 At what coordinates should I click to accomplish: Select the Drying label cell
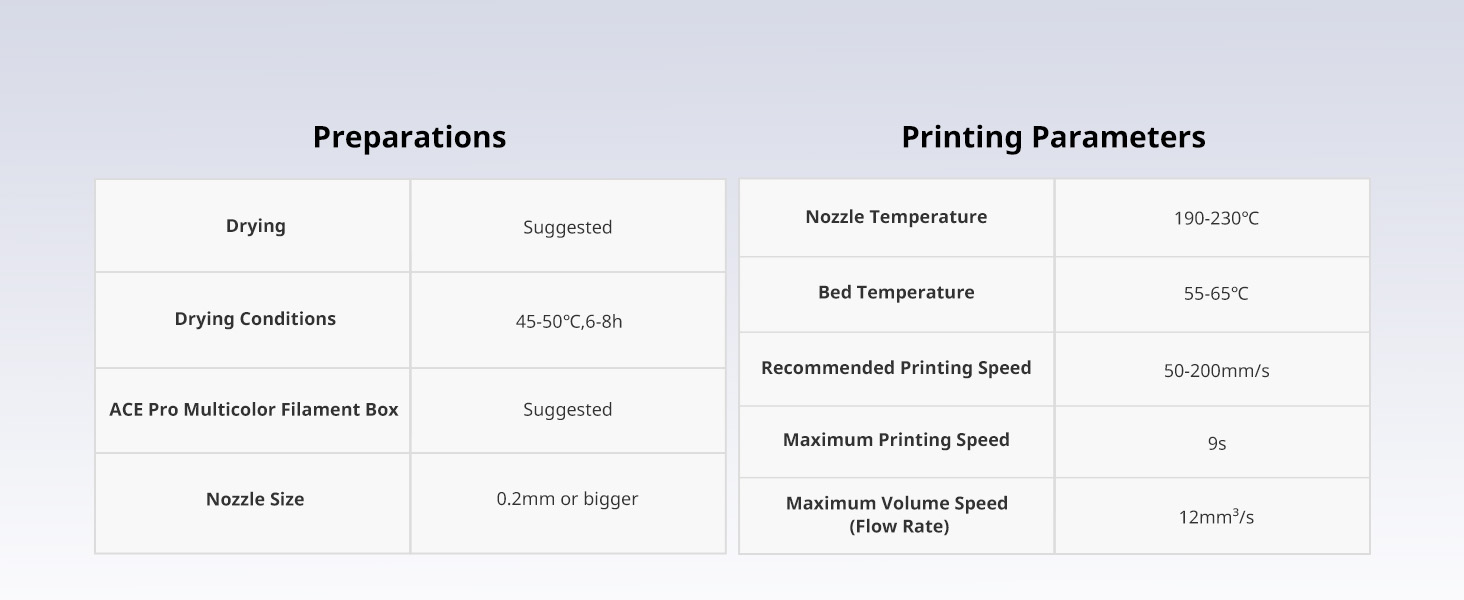click(255, 226)
